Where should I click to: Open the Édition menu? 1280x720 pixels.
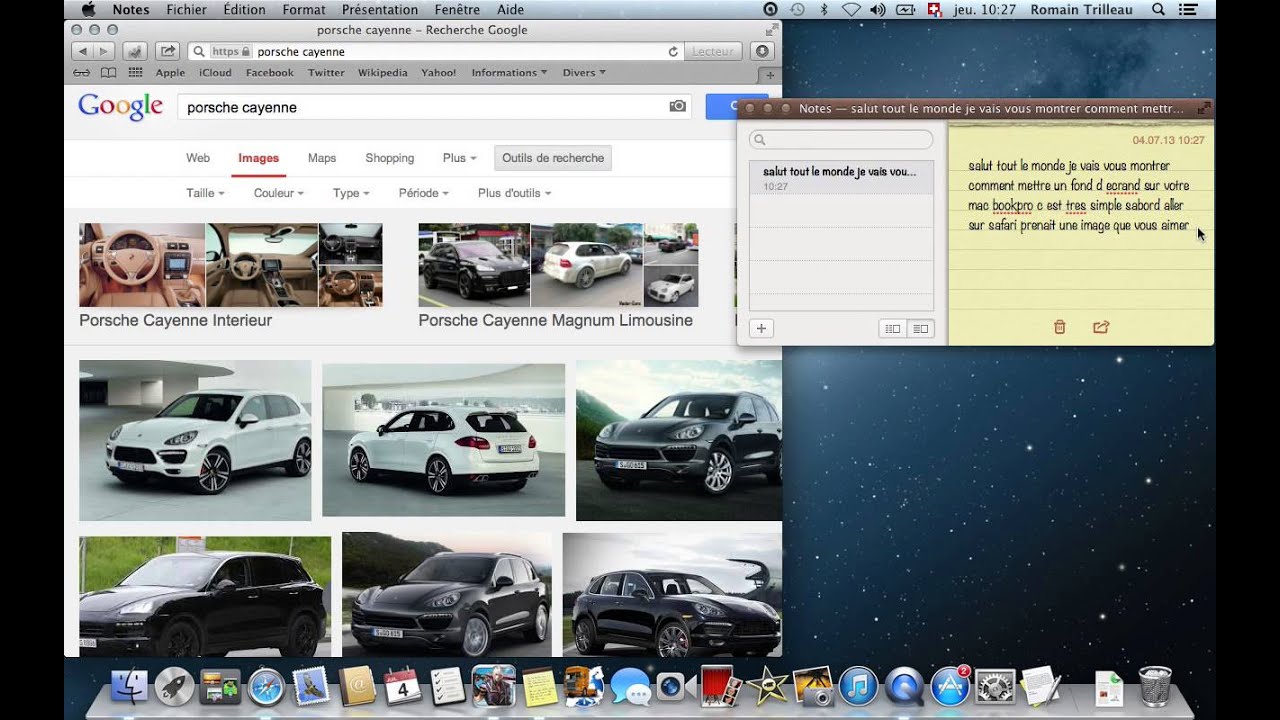245,9
